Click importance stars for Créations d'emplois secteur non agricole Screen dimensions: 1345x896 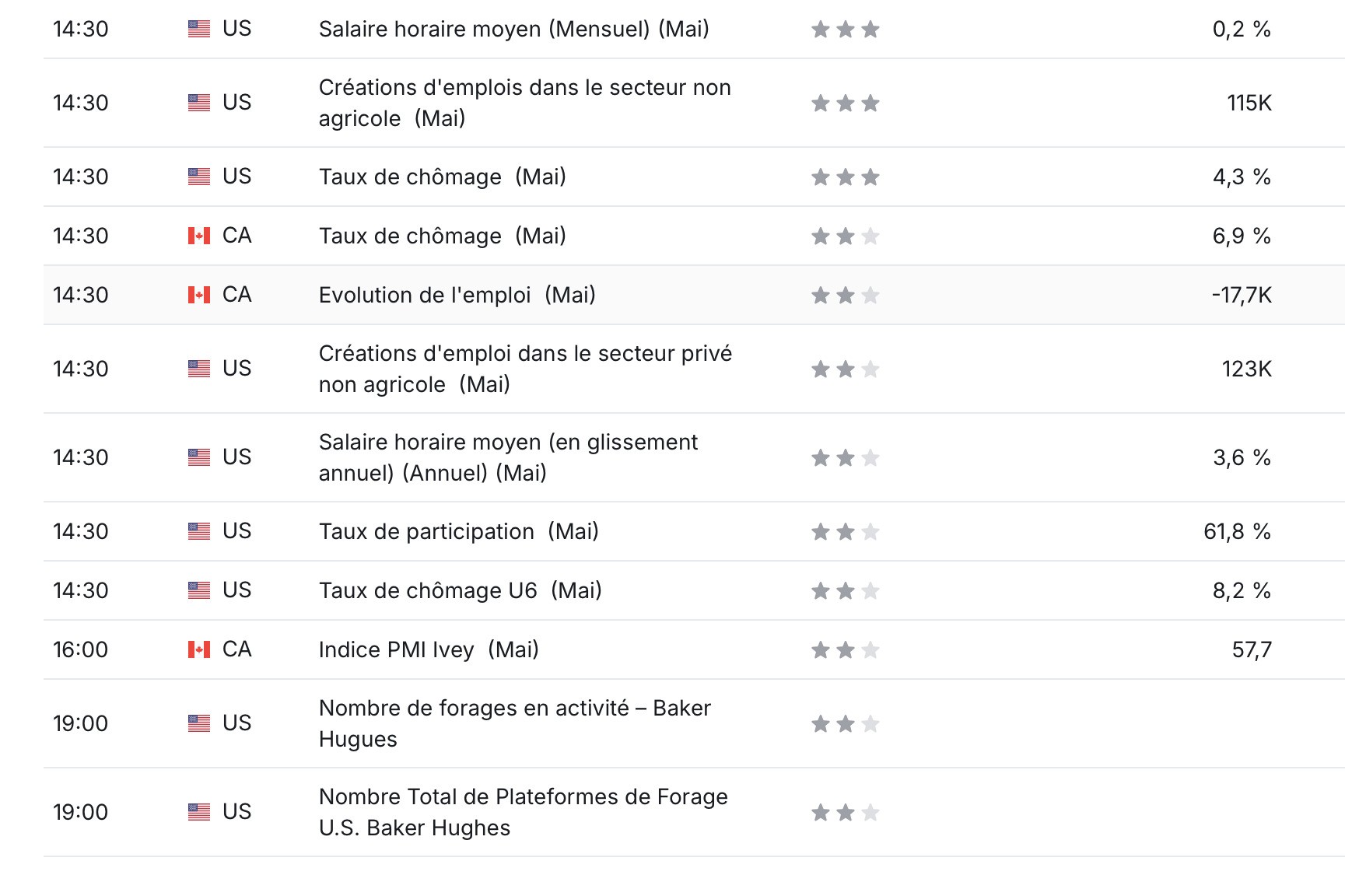[846, 103]
